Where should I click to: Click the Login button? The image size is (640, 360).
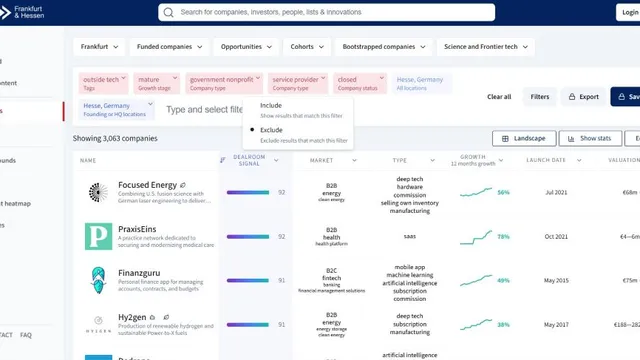629,12
